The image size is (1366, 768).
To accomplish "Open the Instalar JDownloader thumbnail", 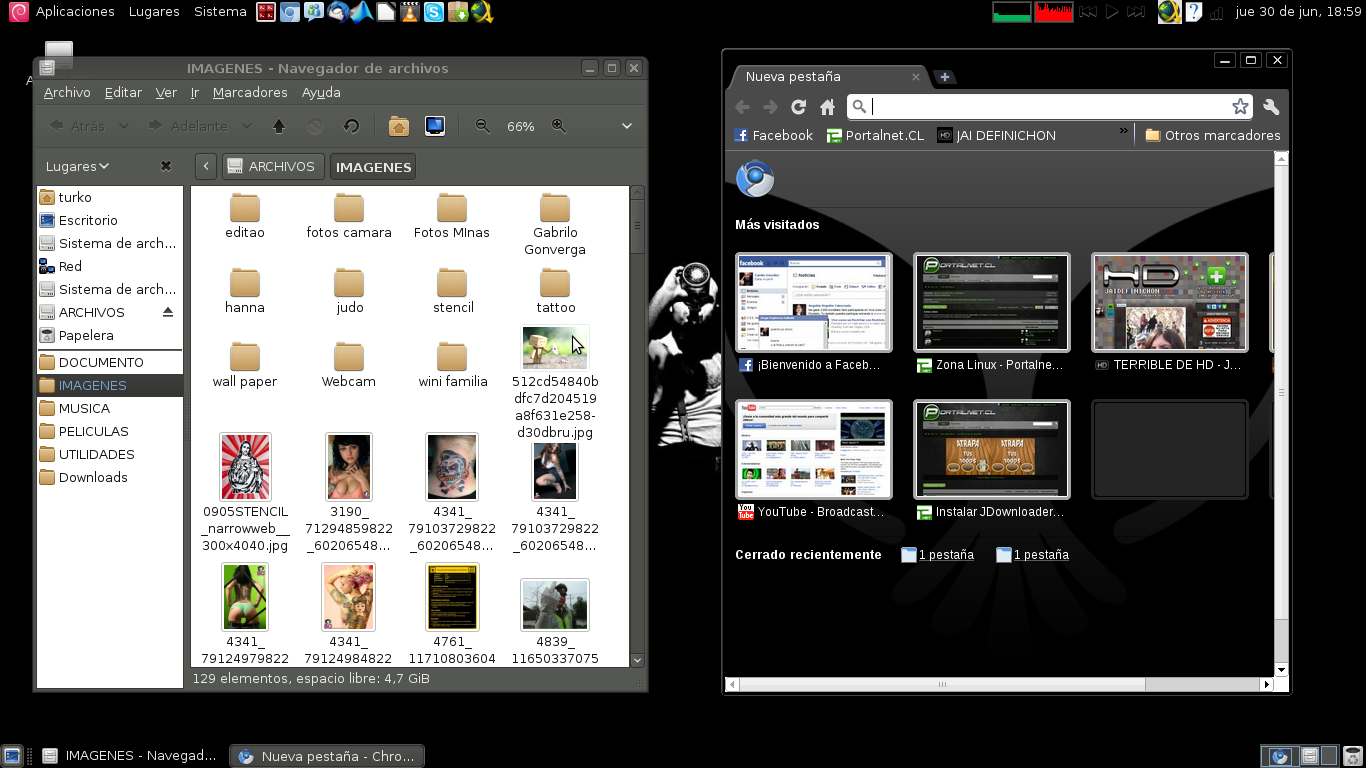I will pyautogui.click(x=992, y=450).
